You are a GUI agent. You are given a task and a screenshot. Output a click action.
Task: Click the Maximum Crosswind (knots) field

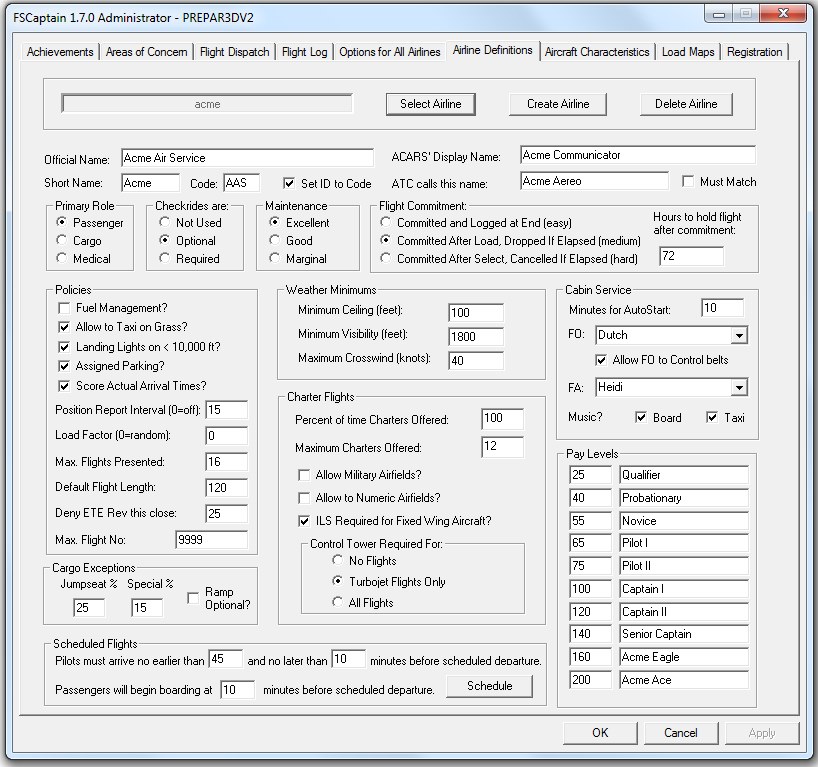point(476,361)
